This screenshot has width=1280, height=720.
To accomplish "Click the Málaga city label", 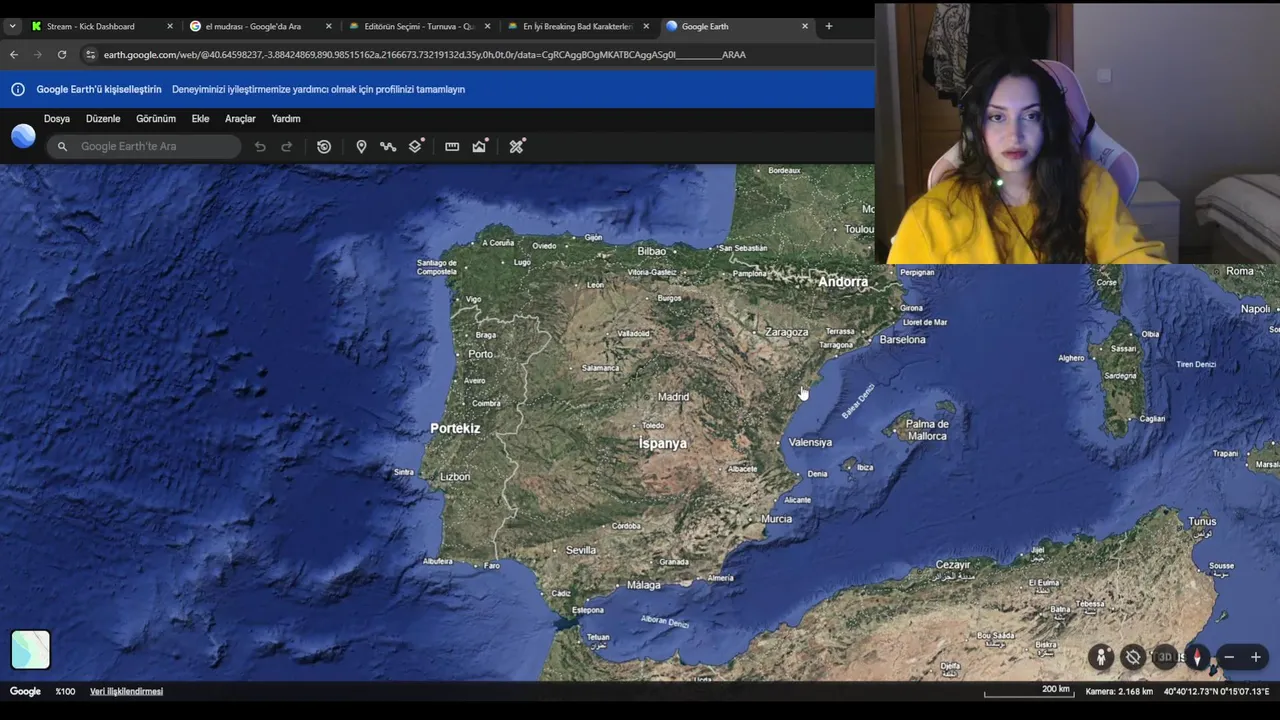I will point(644,585).
